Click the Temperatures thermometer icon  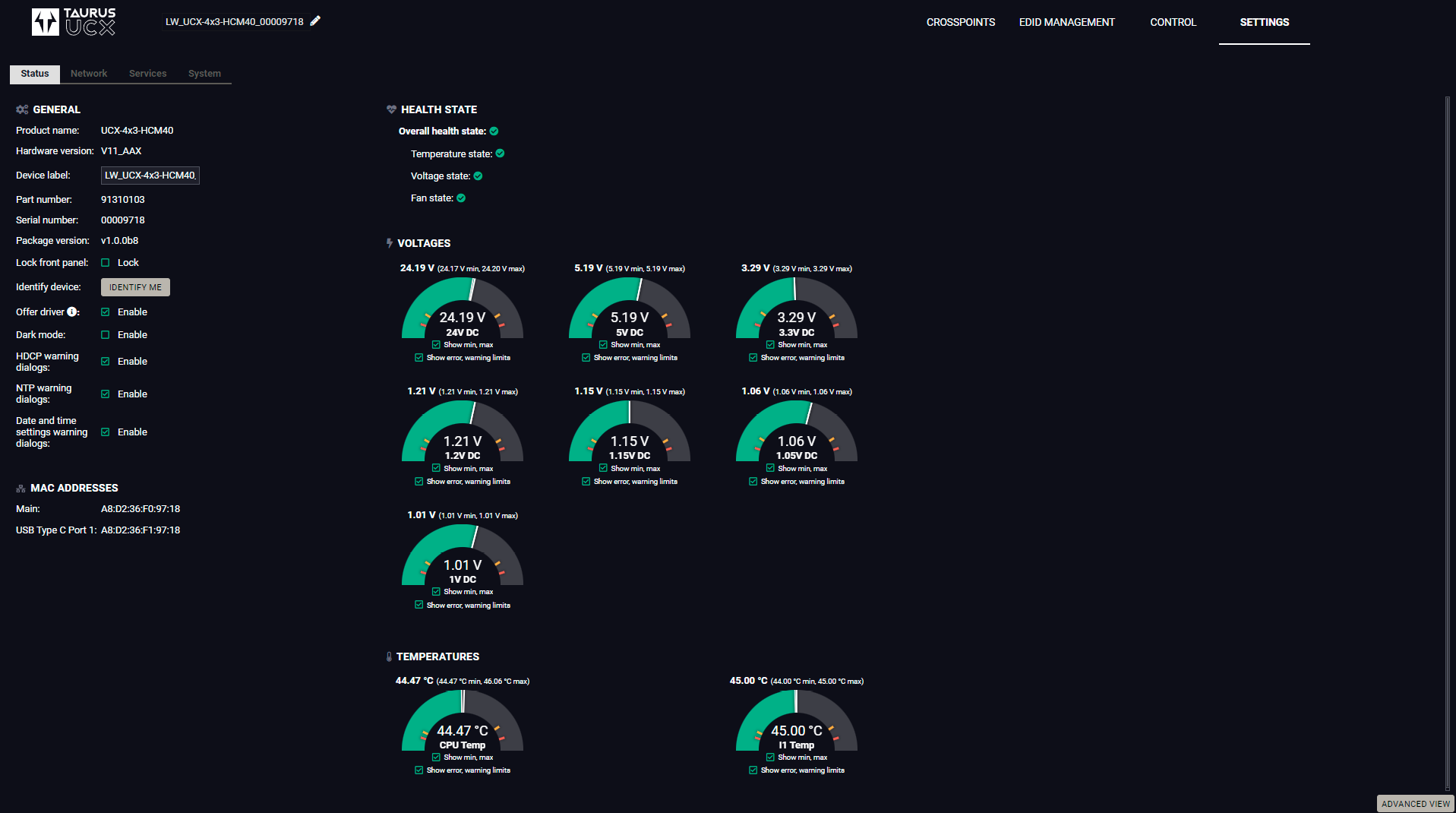[389, 656]
